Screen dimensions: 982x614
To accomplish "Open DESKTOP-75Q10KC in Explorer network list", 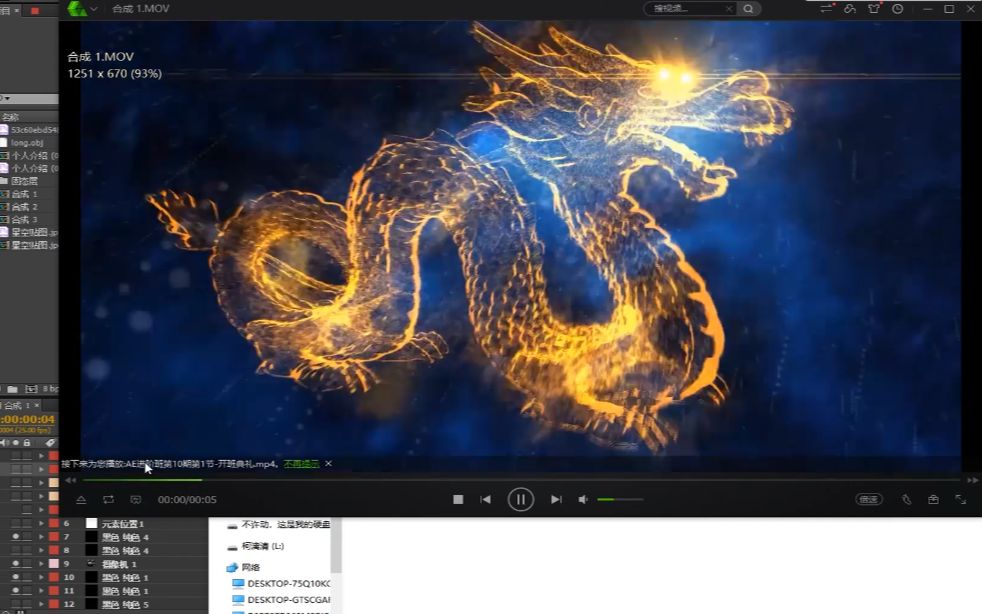I will [x=289, y=583].
